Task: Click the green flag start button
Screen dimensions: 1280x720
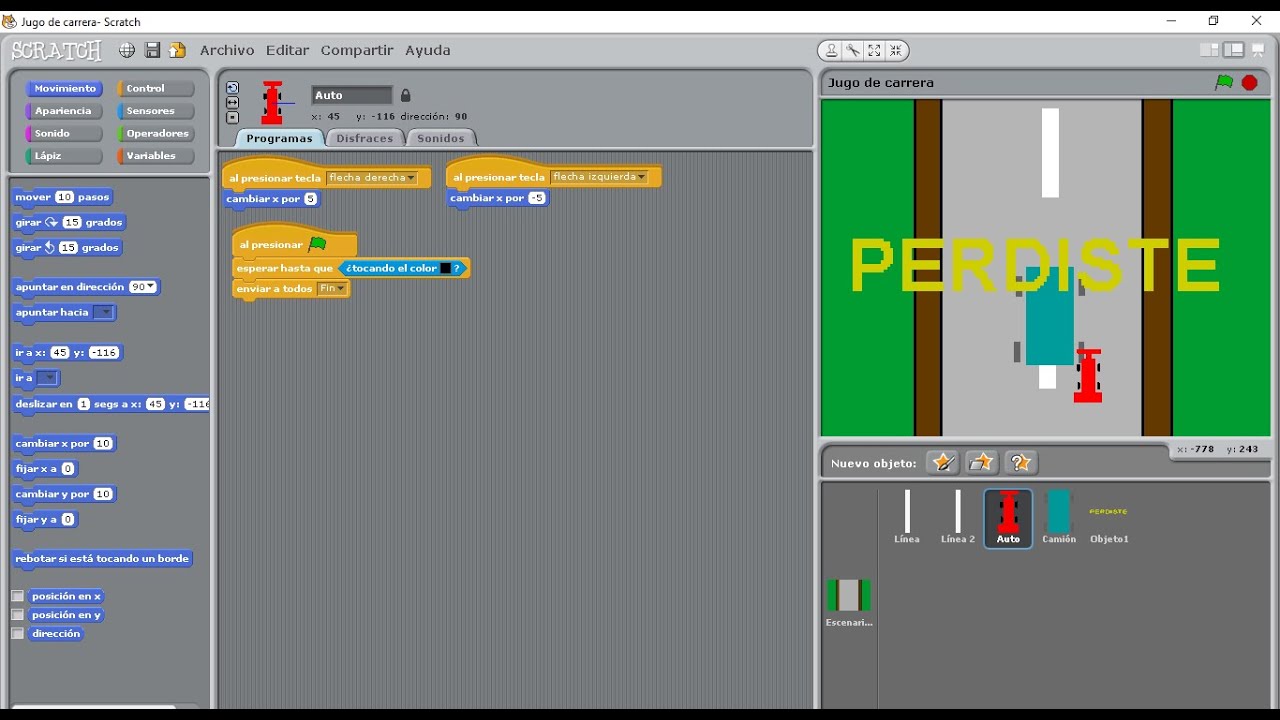Action: (x=1224, y=83)
